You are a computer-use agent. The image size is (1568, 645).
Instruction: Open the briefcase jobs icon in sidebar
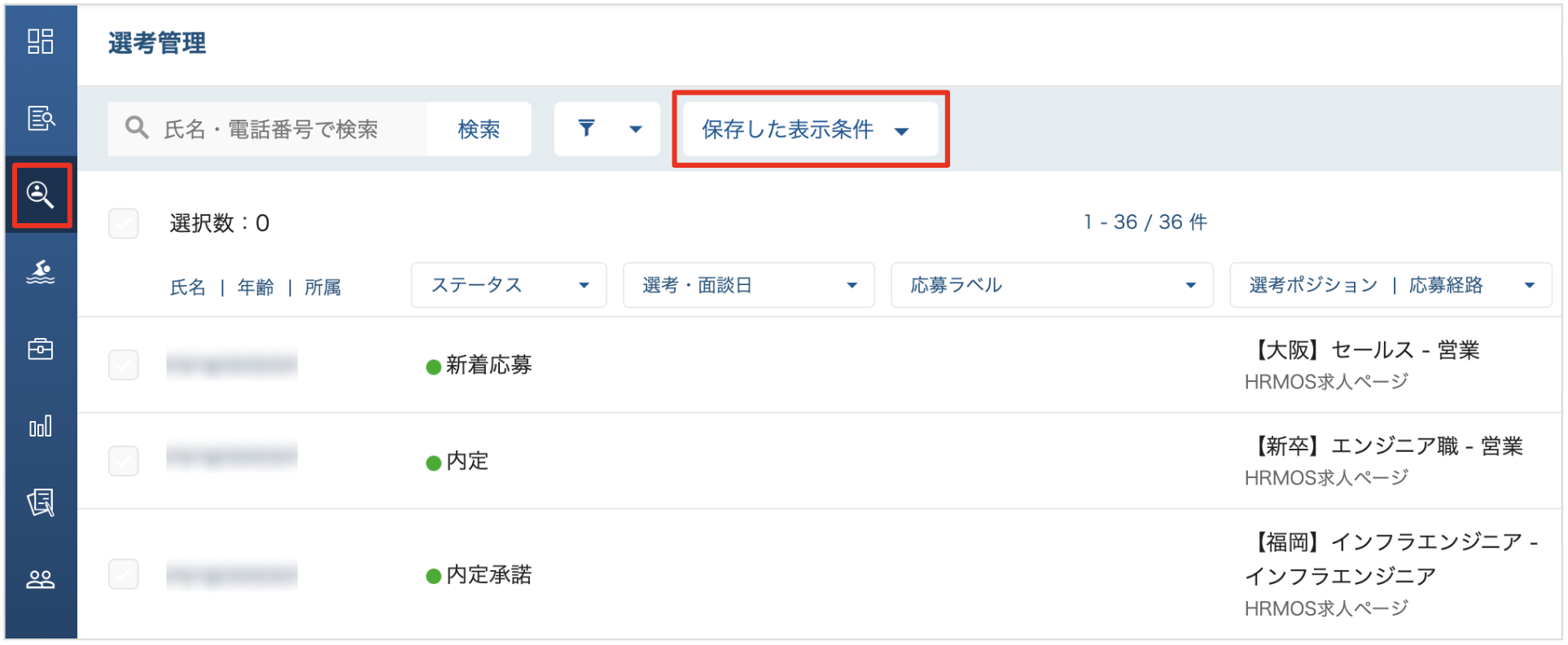(x=41, y=349)
